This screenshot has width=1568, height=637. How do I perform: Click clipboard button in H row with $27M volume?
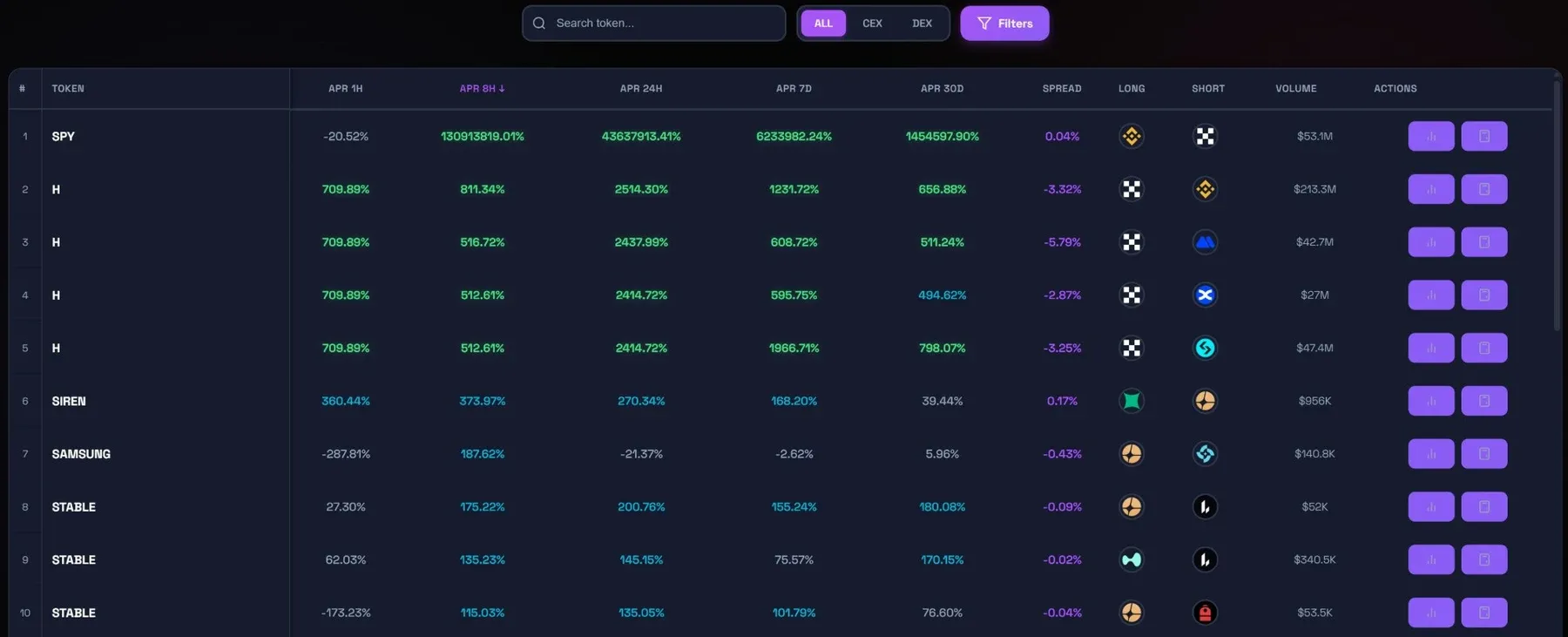click(1484, 295)
